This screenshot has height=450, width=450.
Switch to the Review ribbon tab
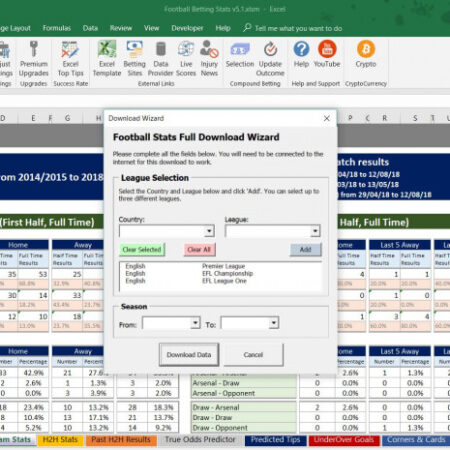pyautogui.click(x=121, y=28)
